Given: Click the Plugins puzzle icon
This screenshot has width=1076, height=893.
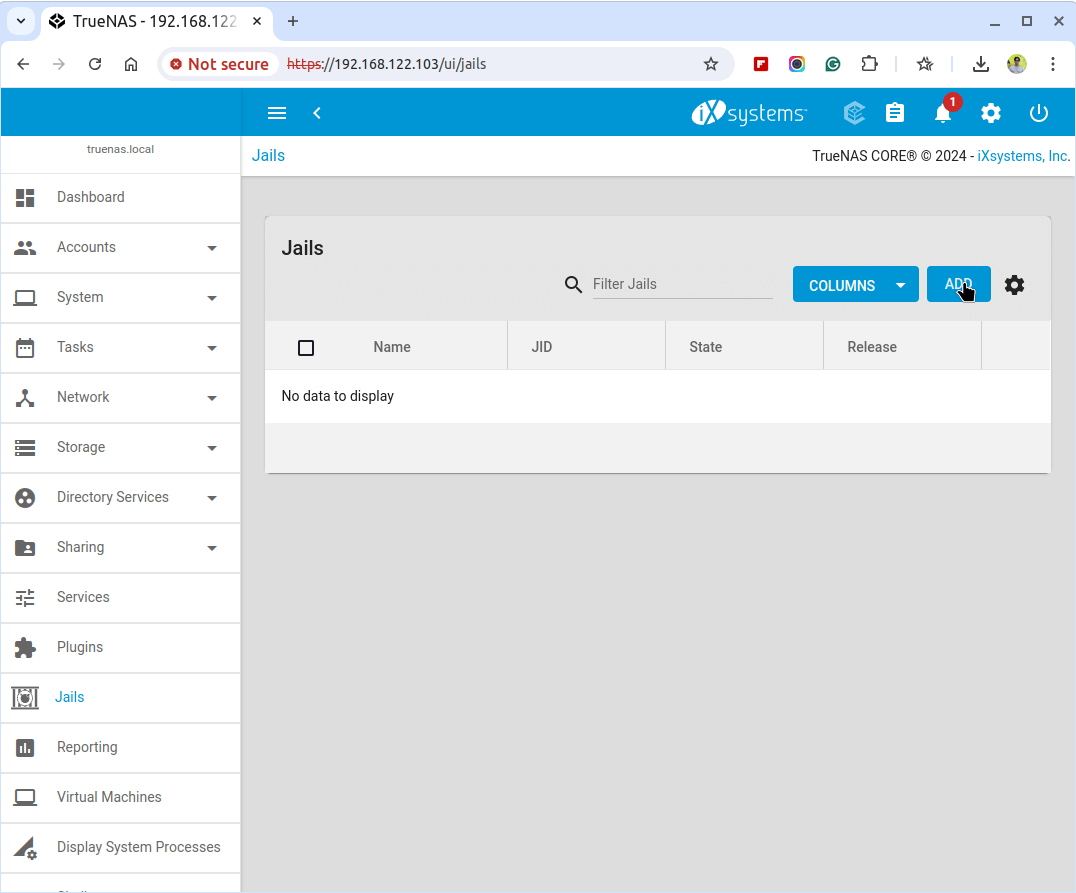Looking at the screenshot, I should (25, 647).
